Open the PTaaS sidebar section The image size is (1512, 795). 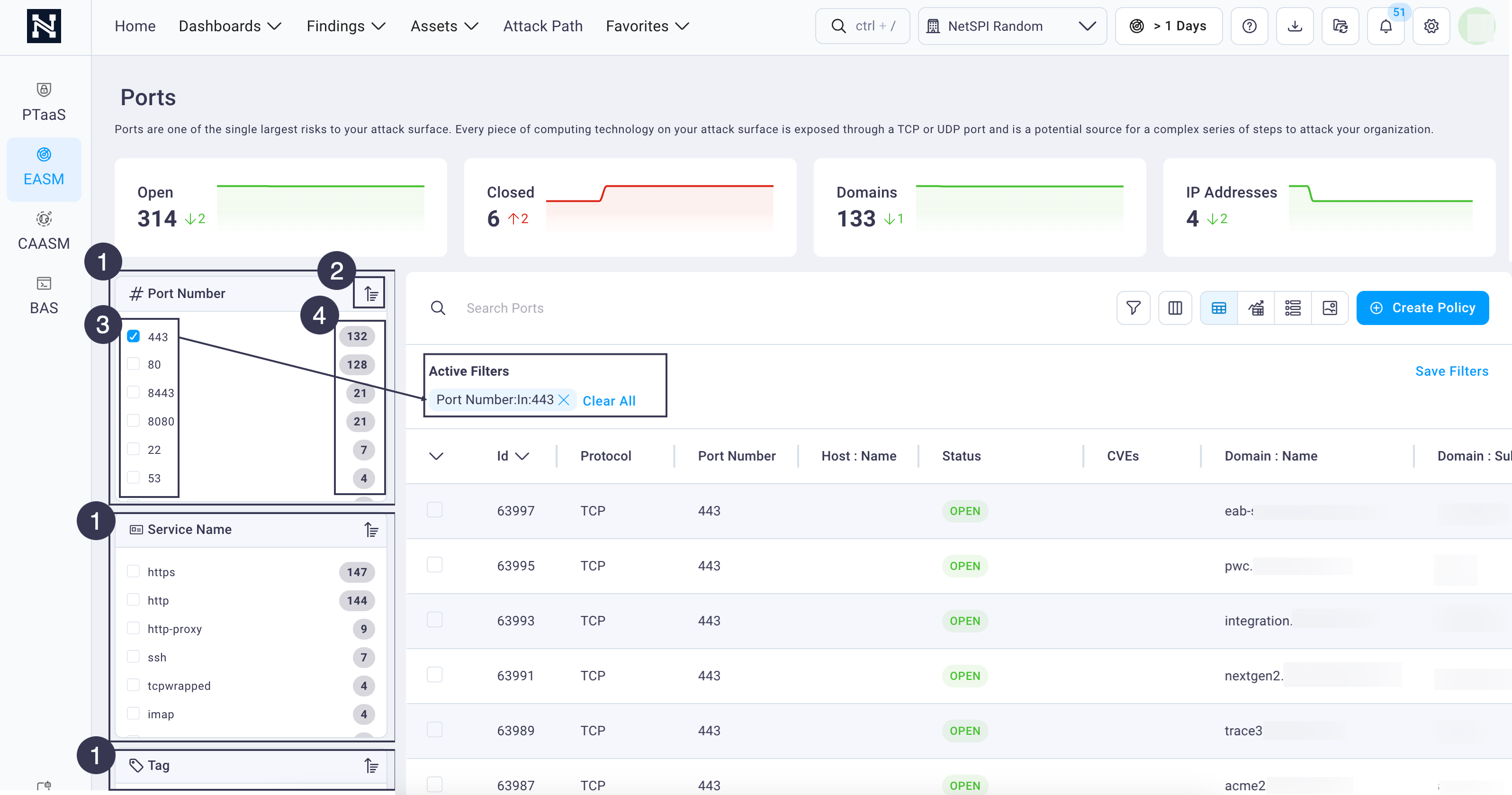[x=44, y=103]
